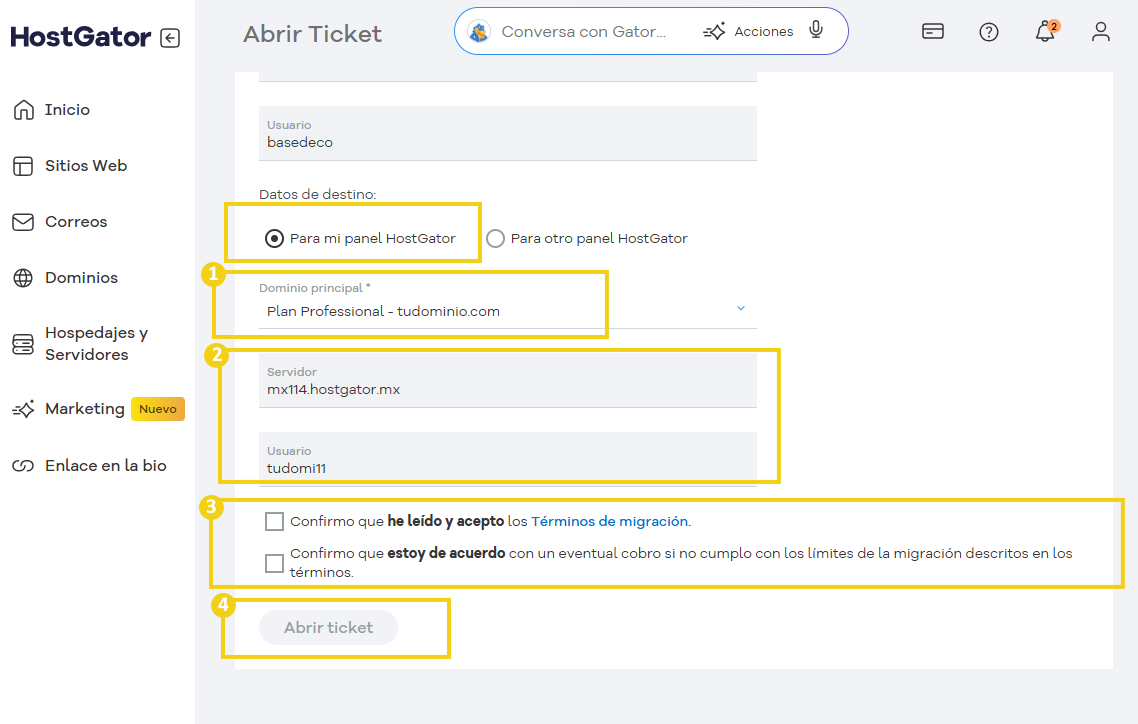Viewport: 1138px width, 724px height.
Task: Select the Sitios Web icon
Action: (22, 165)
